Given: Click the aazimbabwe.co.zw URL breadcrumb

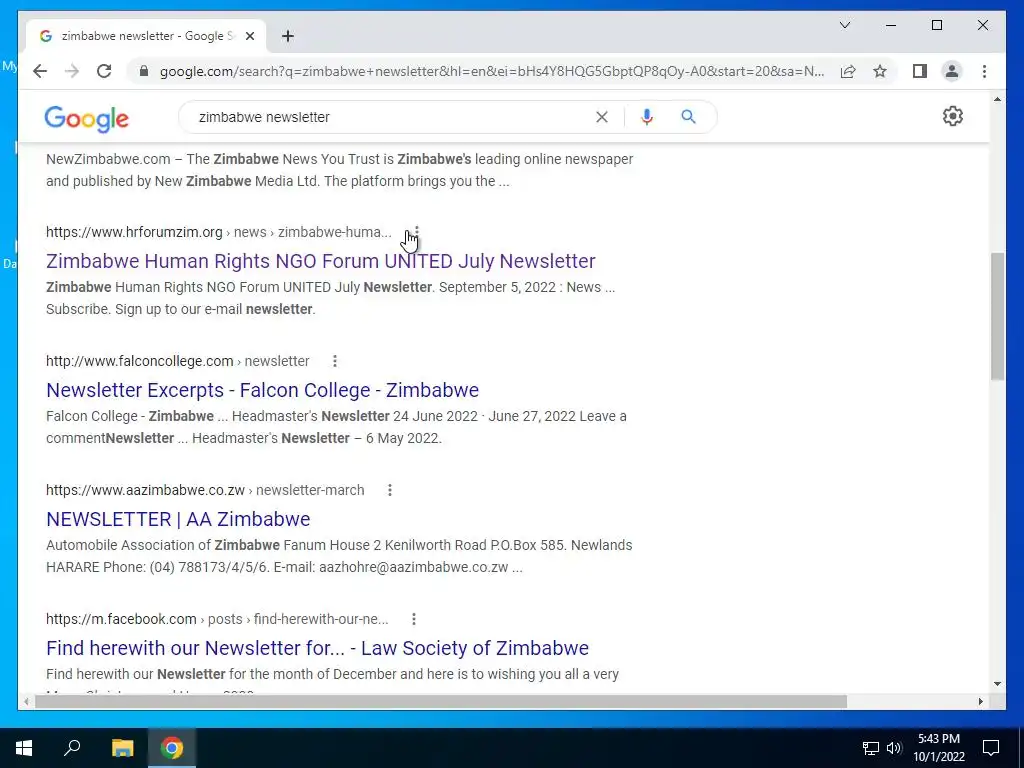Looking at the screenshot, I should pos(205,490).
